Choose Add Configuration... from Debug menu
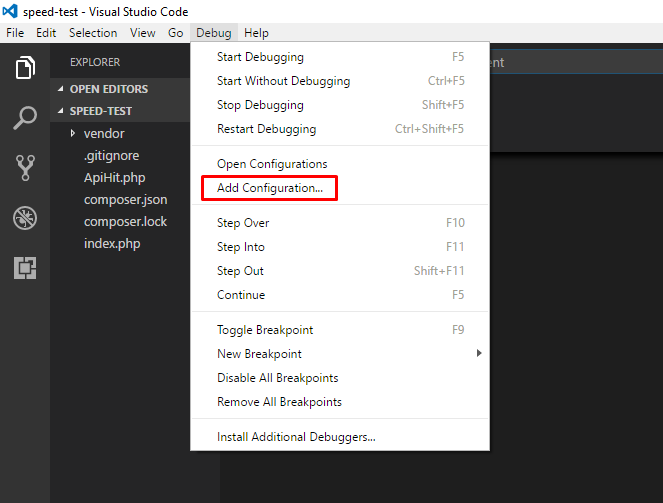The image size is (663, 503). coord(269,188)
